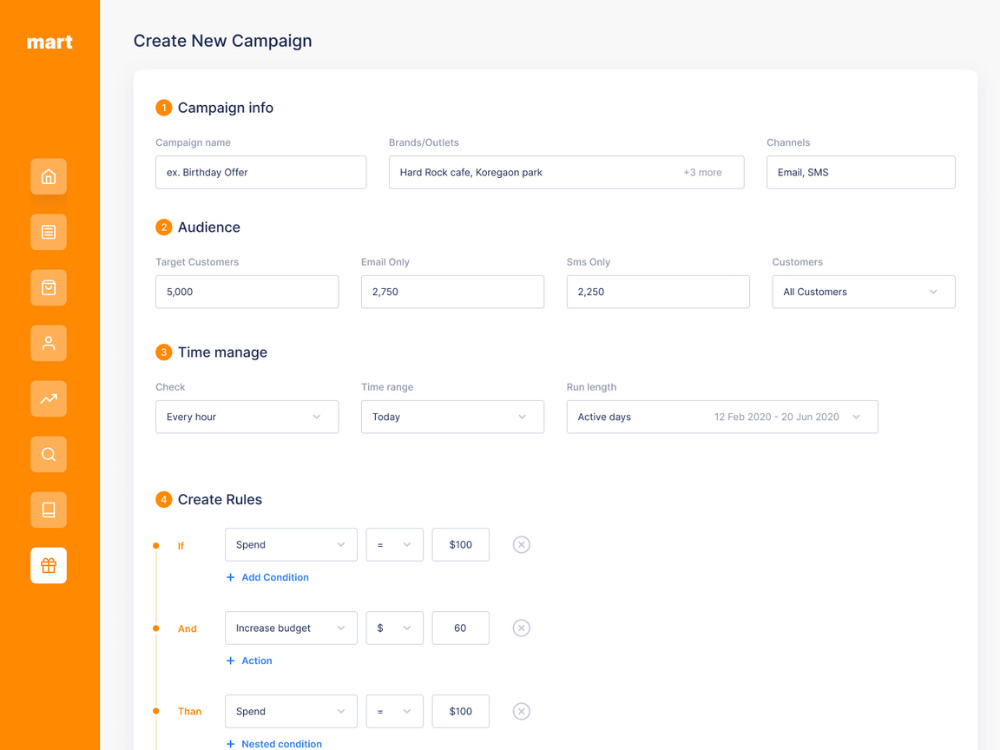Click the $100 value in Than row

point(460,711)
